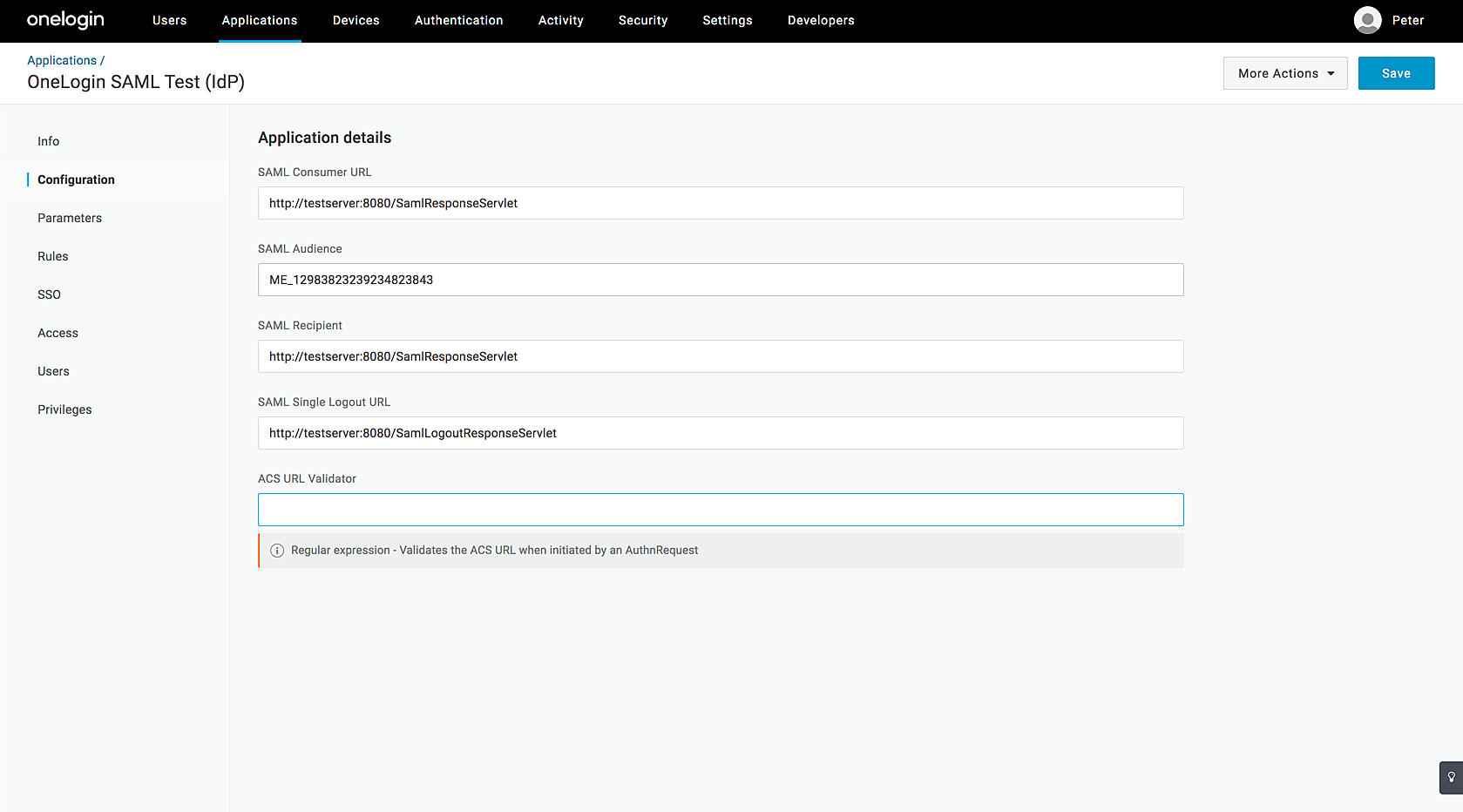
Task: Open the Privileges sidebar section
Action: (x=64, y=409)
